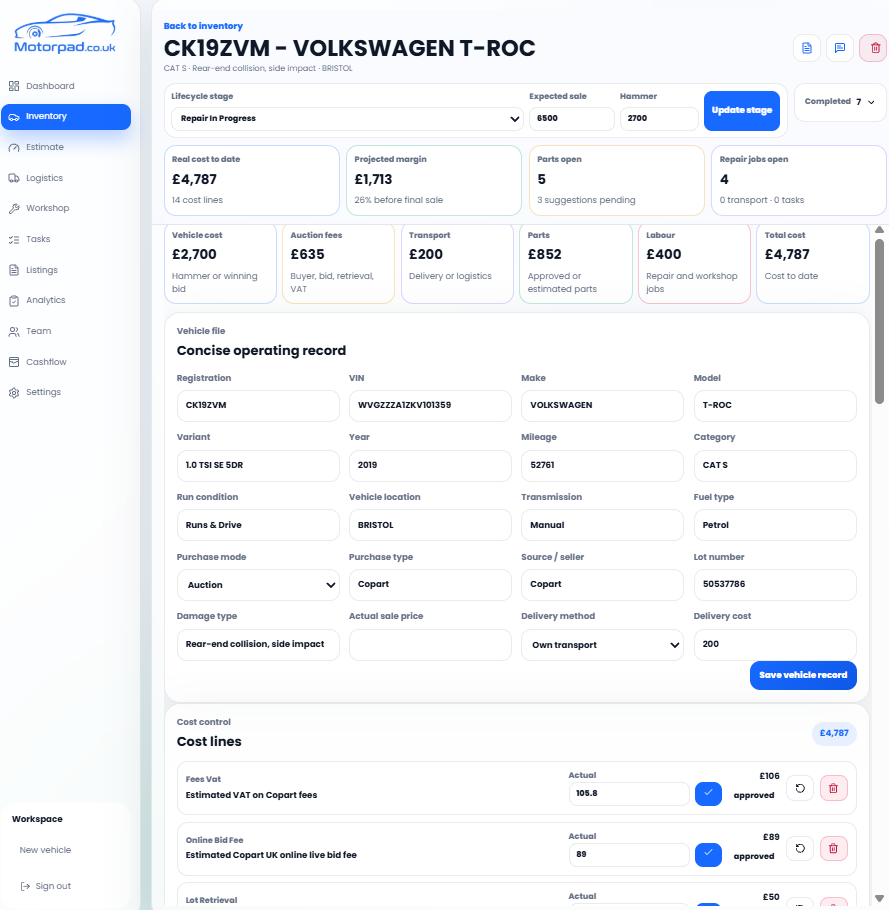The height and width of the screenshot is (910, 889).
Task: Click the Motorpad.co.uk logo
Action: (65, 34)
